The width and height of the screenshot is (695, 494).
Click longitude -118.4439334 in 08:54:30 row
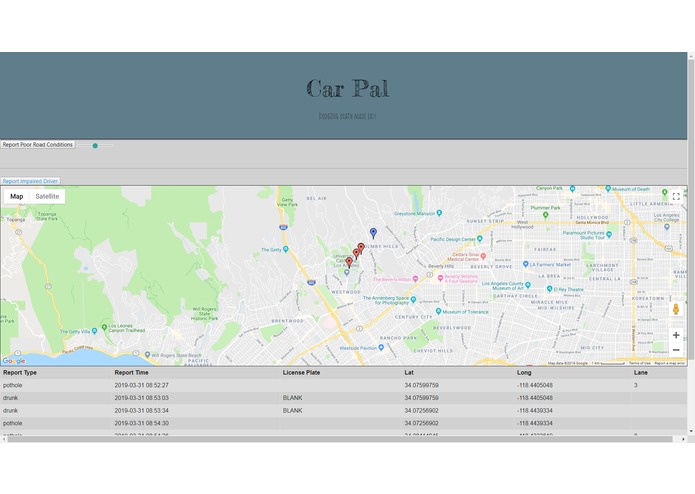coord(535,424)
